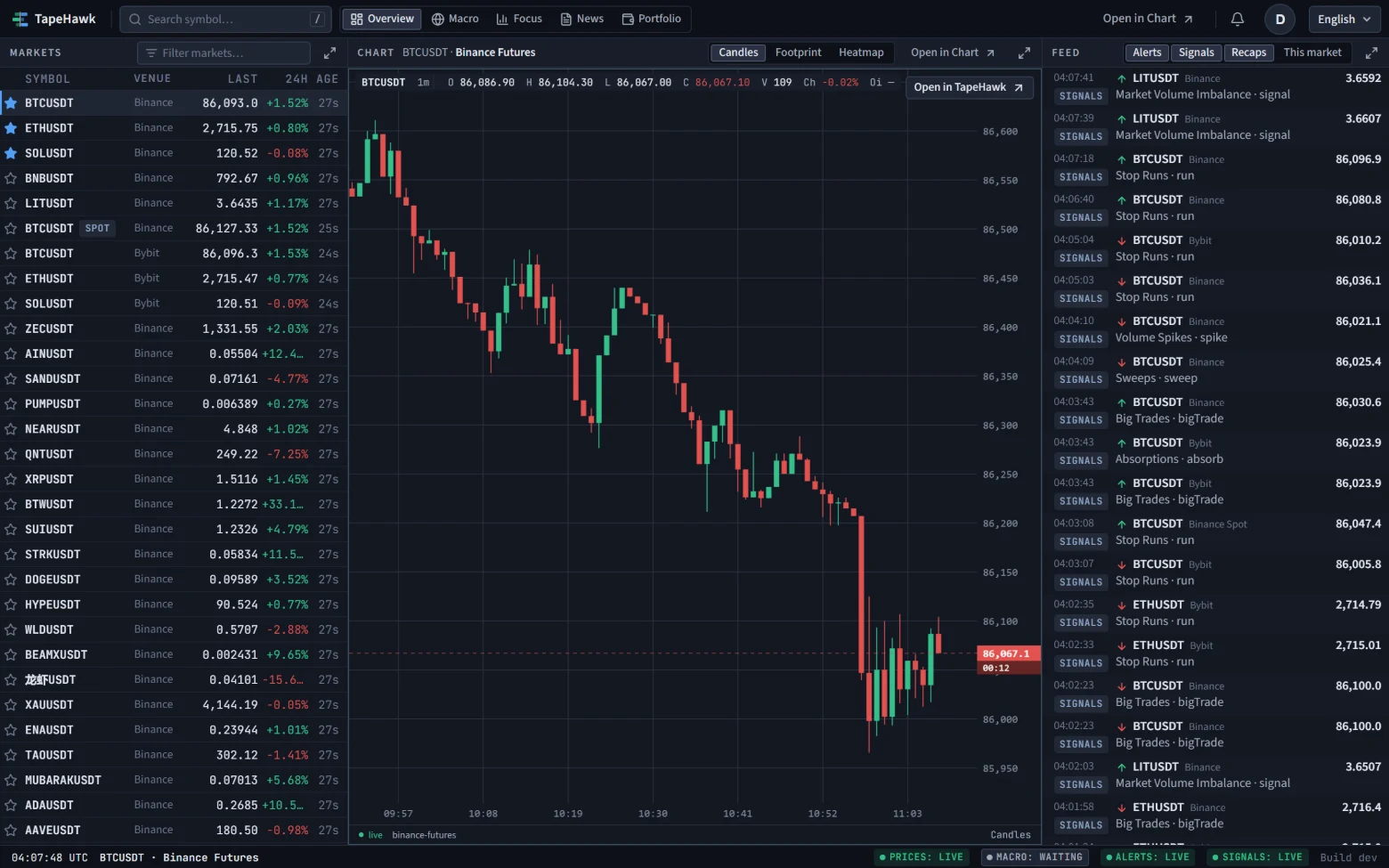Click the Filter markets input

(x=223, y=53)
